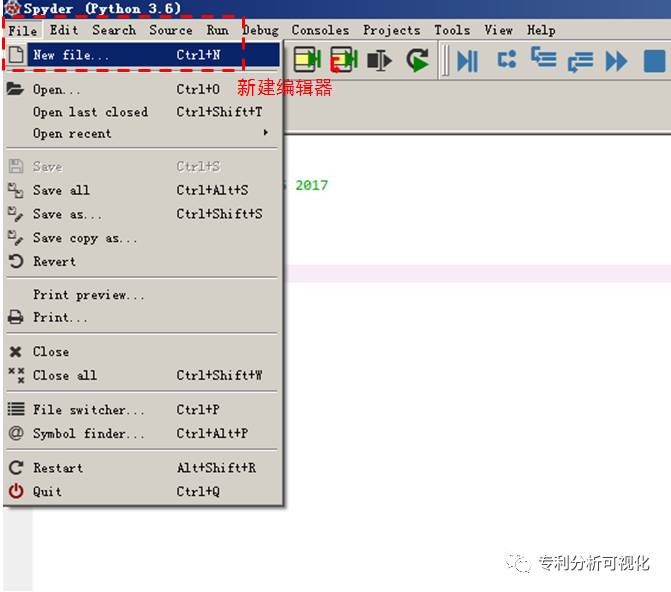Choose New file... from File menu
The image size is (671, 592).
click(x=143, y=55)
